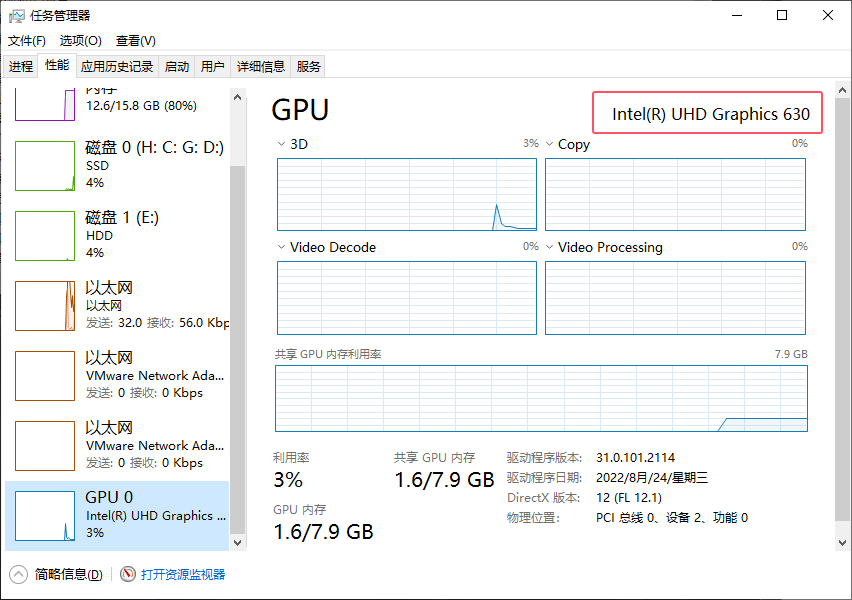Image resolution: width=852 pixels, height=600 pixels.
Task: Click the collapse arrow icon beside 简略信息
Action: pos(19,574)
